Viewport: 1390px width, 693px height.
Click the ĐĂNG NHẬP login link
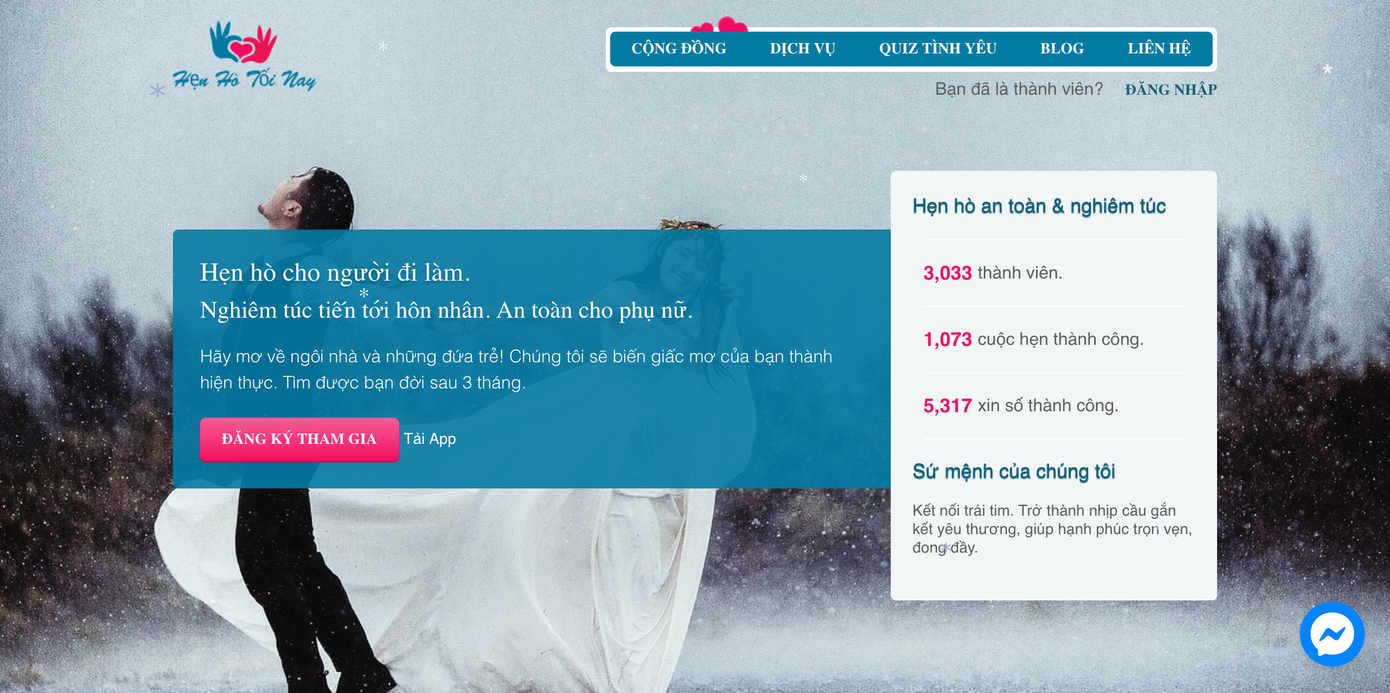[x=1171, y=89]
